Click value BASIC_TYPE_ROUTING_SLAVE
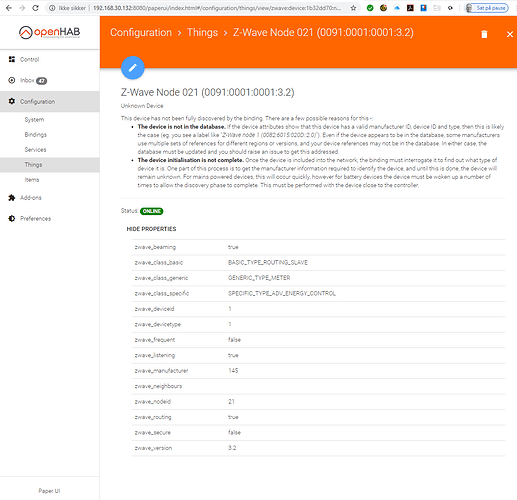517x500 pixels. pyautogui.click(x=268, y=263)
